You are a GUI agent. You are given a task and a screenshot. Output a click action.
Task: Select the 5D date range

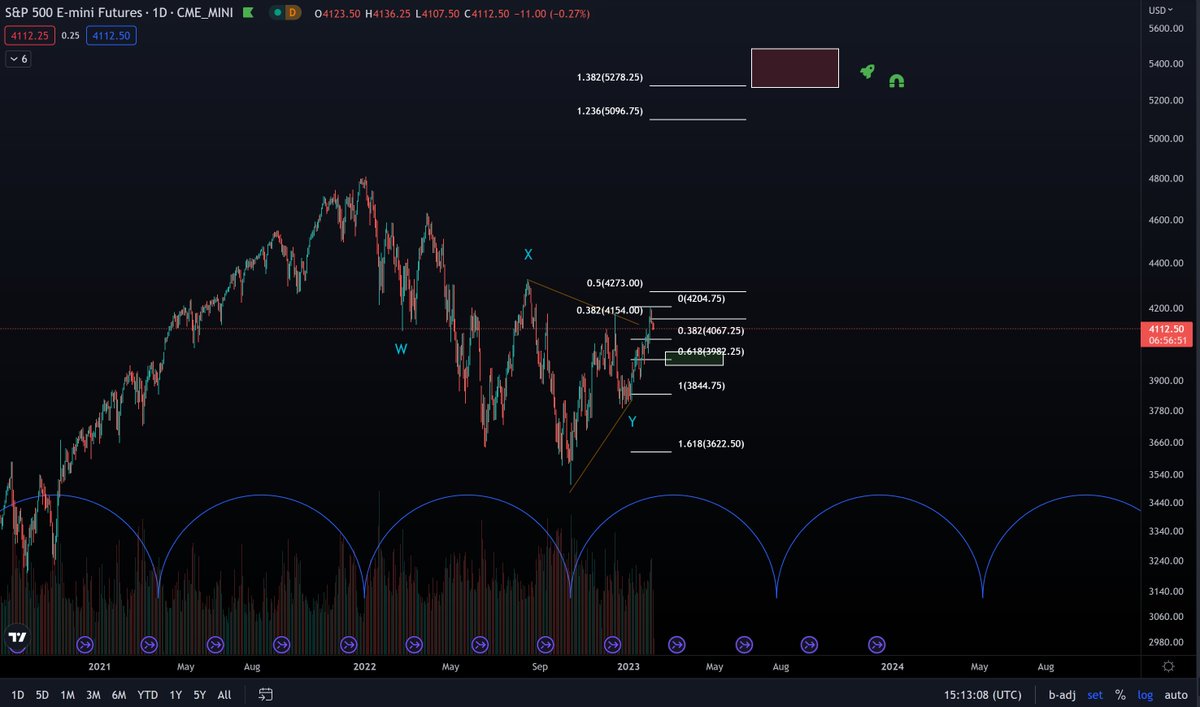click(x=42, y=694)
